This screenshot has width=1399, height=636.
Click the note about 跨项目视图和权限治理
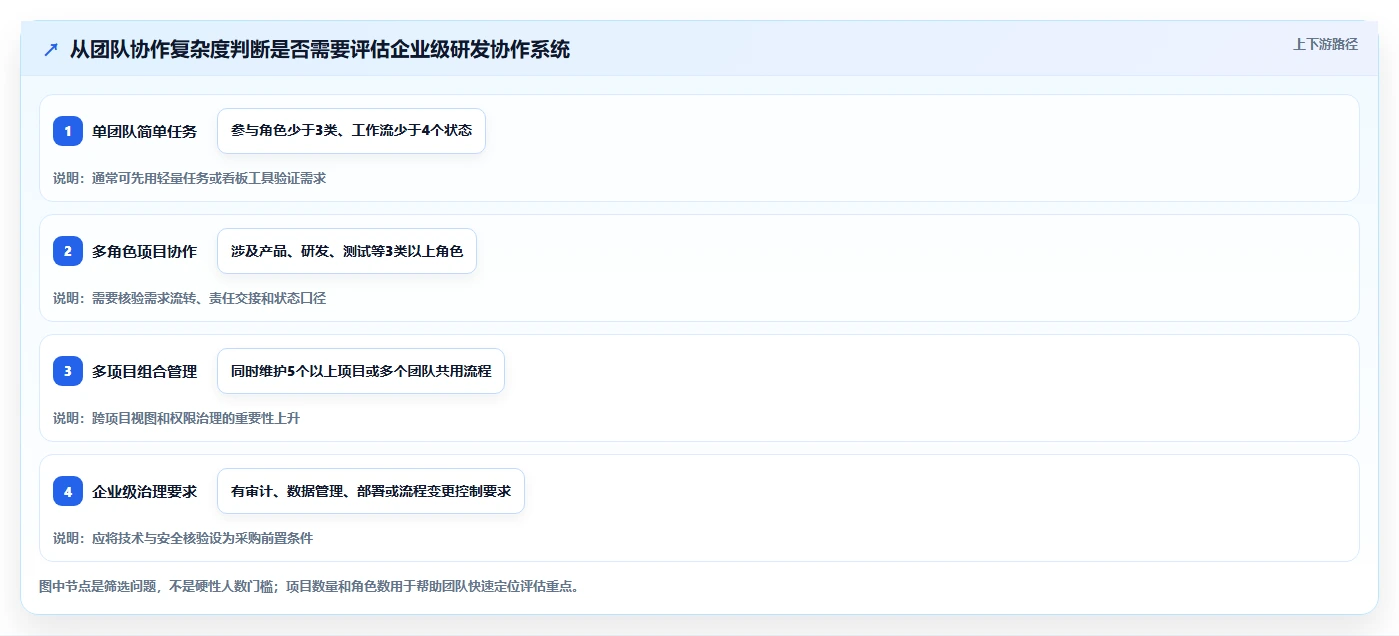tap(176, 418)
